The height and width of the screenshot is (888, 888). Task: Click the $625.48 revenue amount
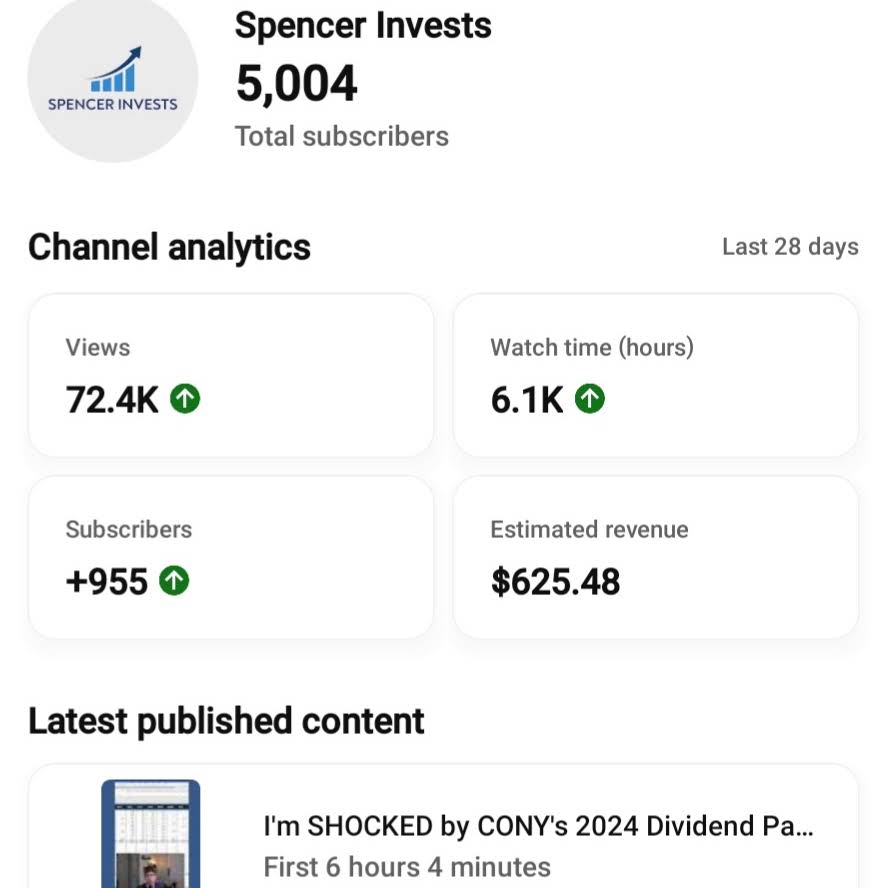point(556,582)
